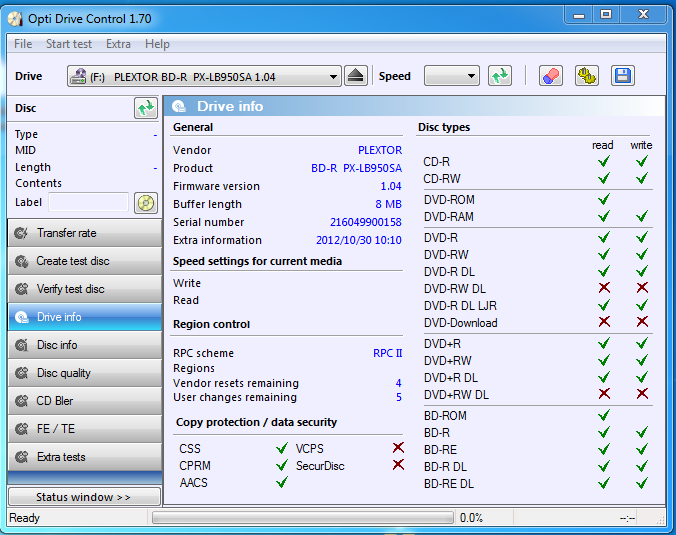Viewport: 676px width, 535px height.
Task: Click the VCPS unsupported red cross
Action: pyautogui.click(x=398, y=448)
